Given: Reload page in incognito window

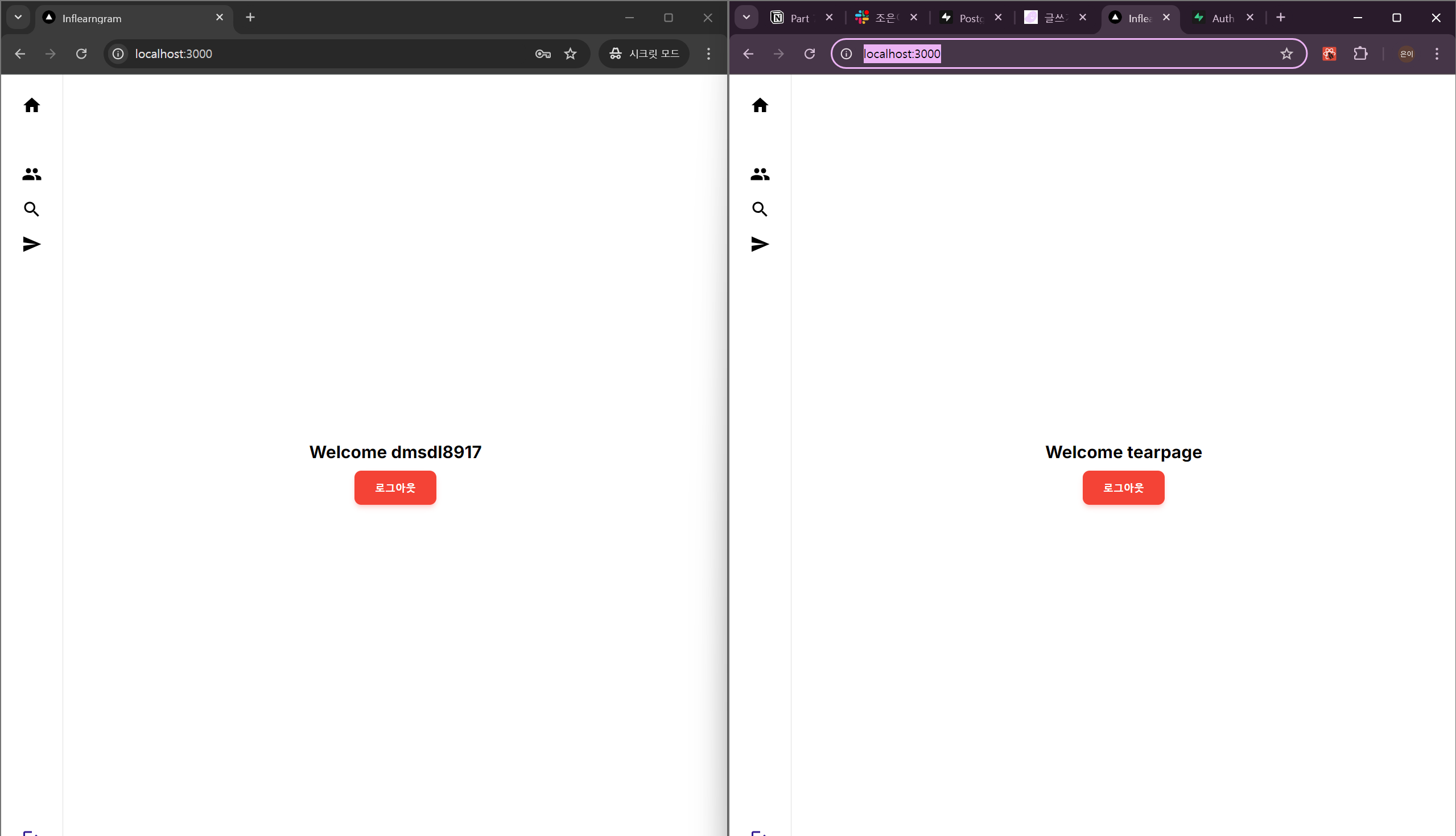Looking at the screenshot, I should point(81,54).
